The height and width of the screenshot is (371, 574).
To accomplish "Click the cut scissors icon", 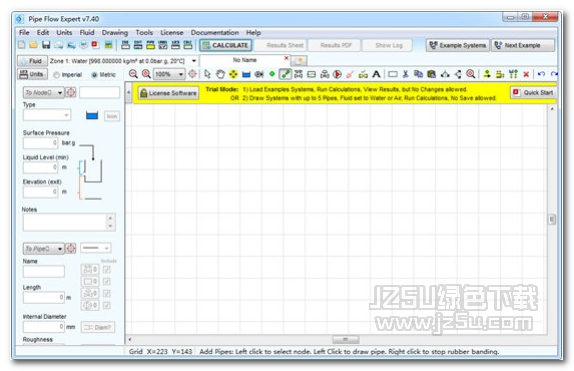I will 405,74.
